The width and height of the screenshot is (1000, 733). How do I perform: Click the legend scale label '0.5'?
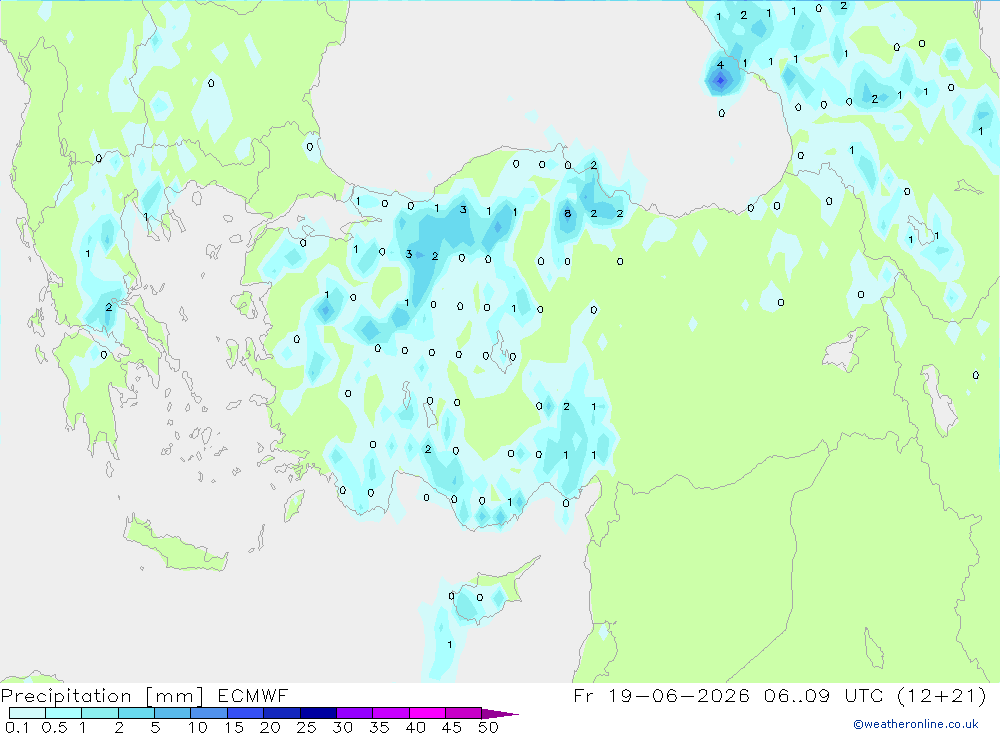coord(54,727)
